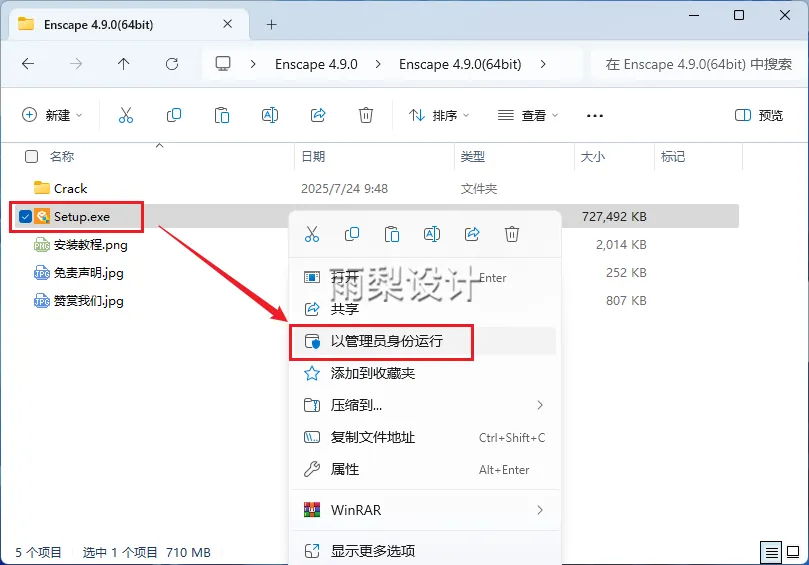Click Share icon at top of context menu
This screenshot has width=809, height=565.
coord(472,234)
